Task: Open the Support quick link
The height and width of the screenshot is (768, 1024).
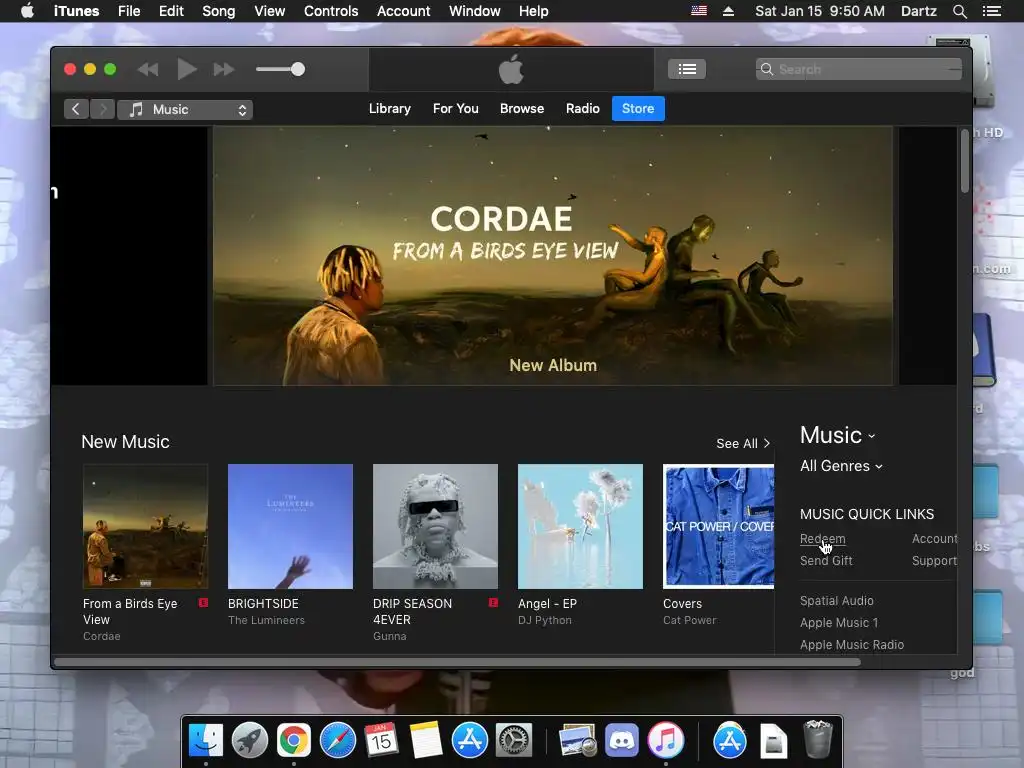Action: click(935, 561)
